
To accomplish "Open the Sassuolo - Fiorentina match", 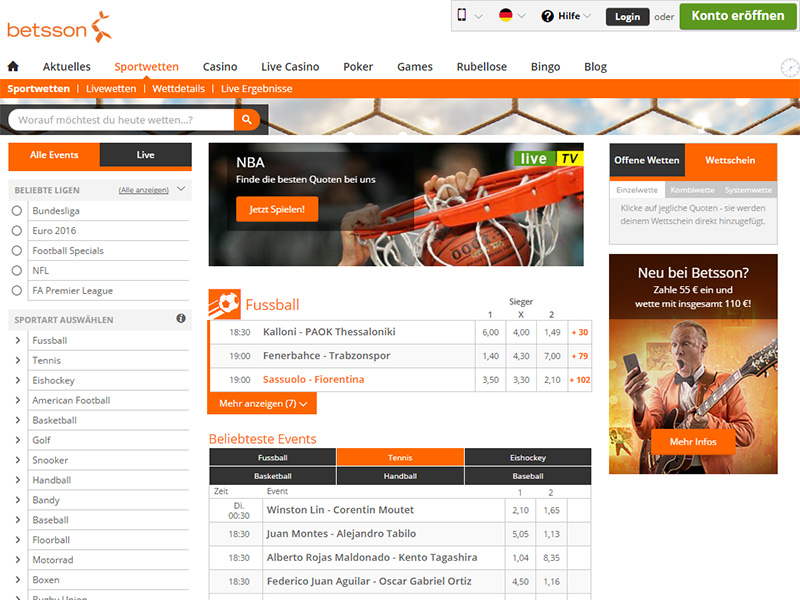I will pos(313,380).
